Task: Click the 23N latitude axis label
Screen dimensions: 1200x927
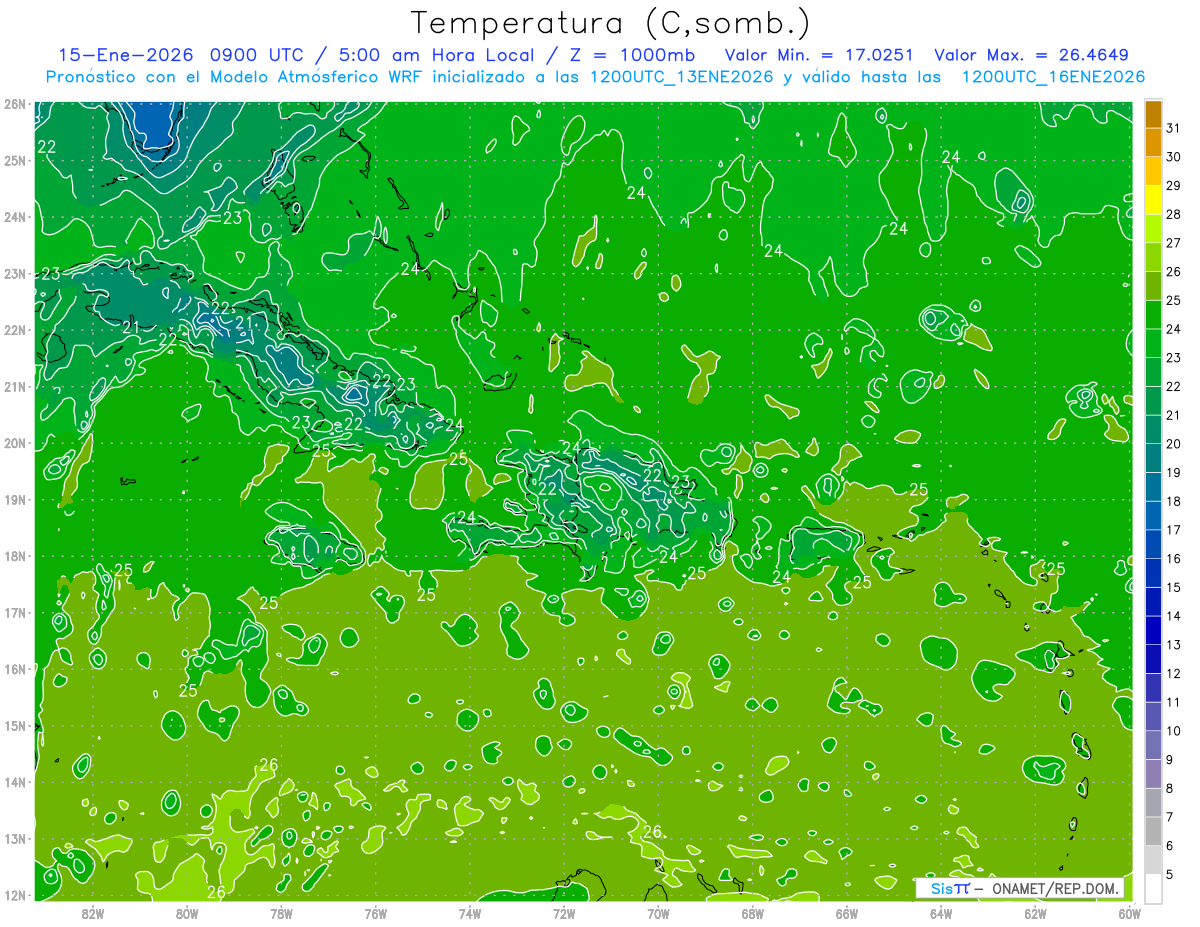Action: point(15,273)
